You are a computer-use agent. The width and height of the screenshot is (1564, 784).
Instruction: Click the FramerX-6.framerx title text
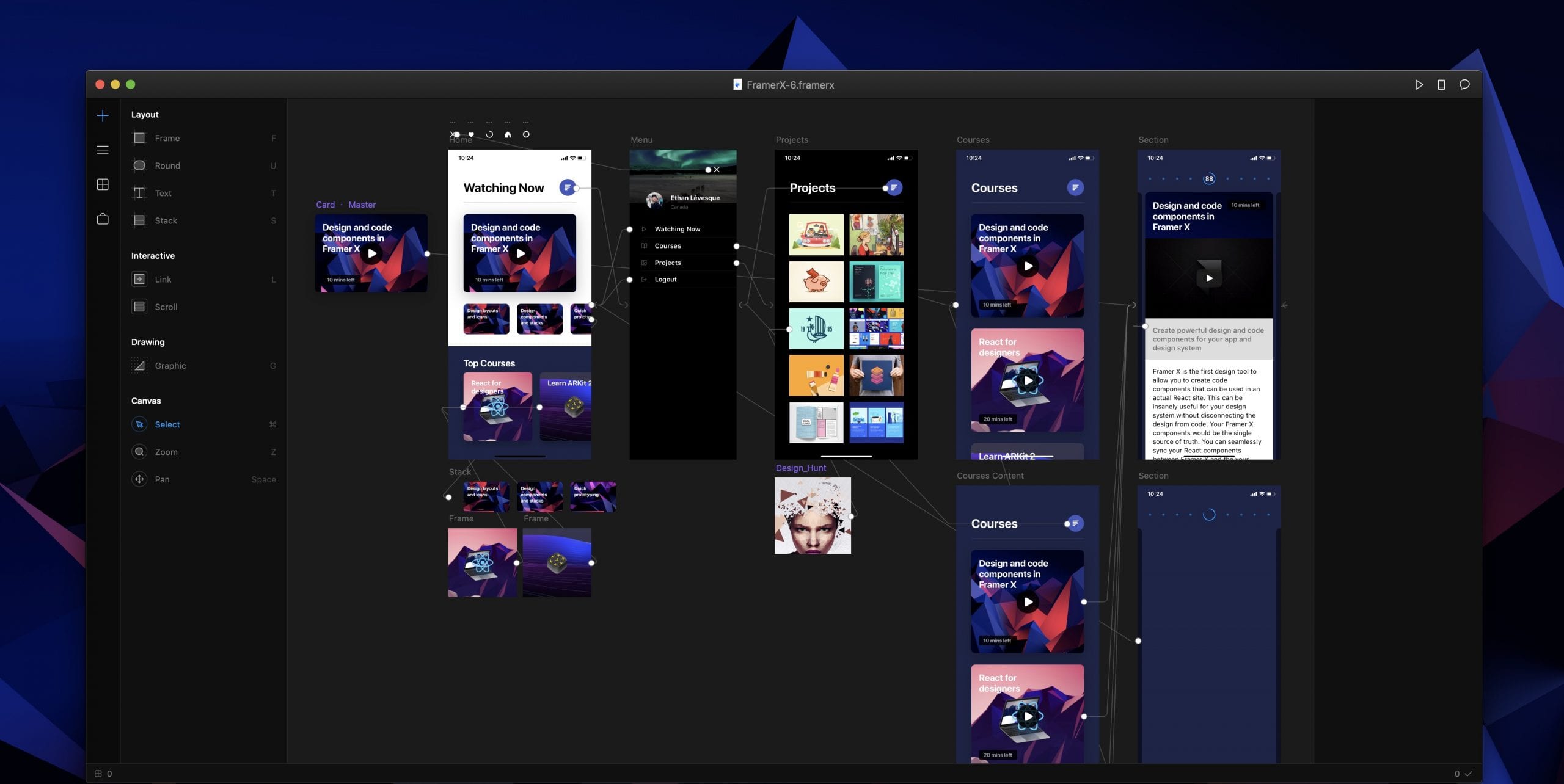(x=790, y=85)
